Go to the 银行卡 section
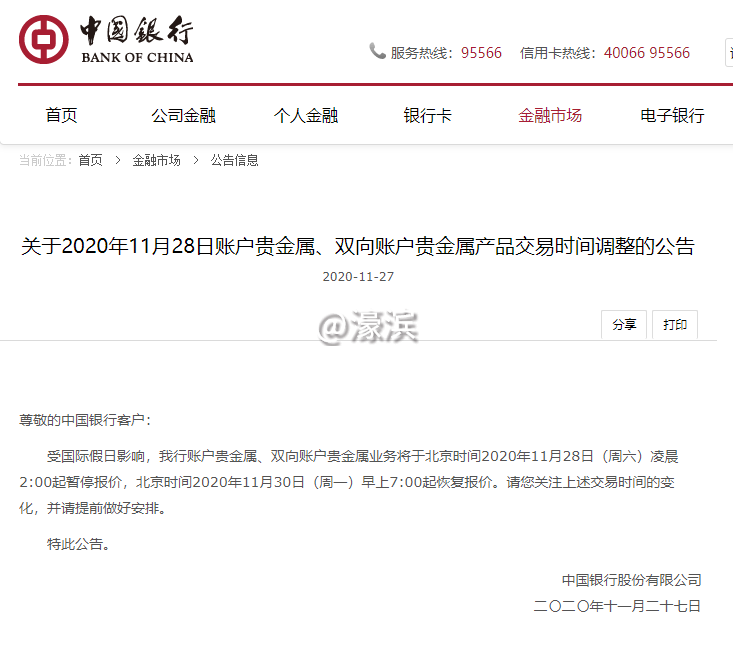The image size is (733, 650). (x=428, y=115)
